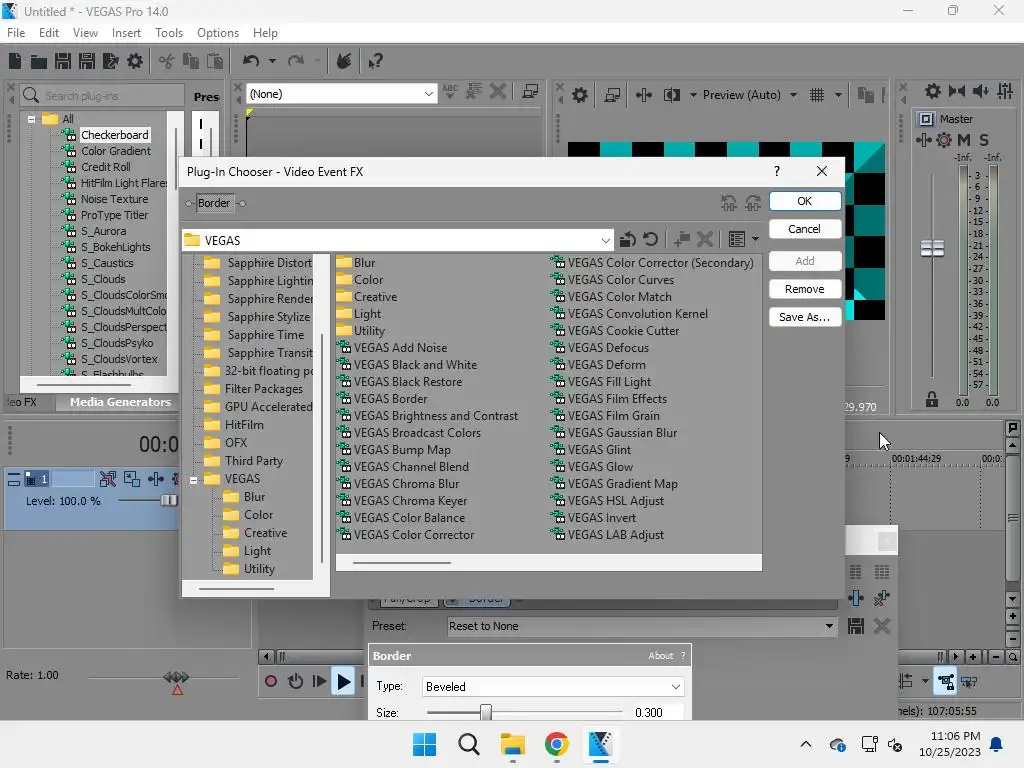1024x768 pixels.
Task: Click OK in the Plug-In Chooser
Action: click(805, 201)
